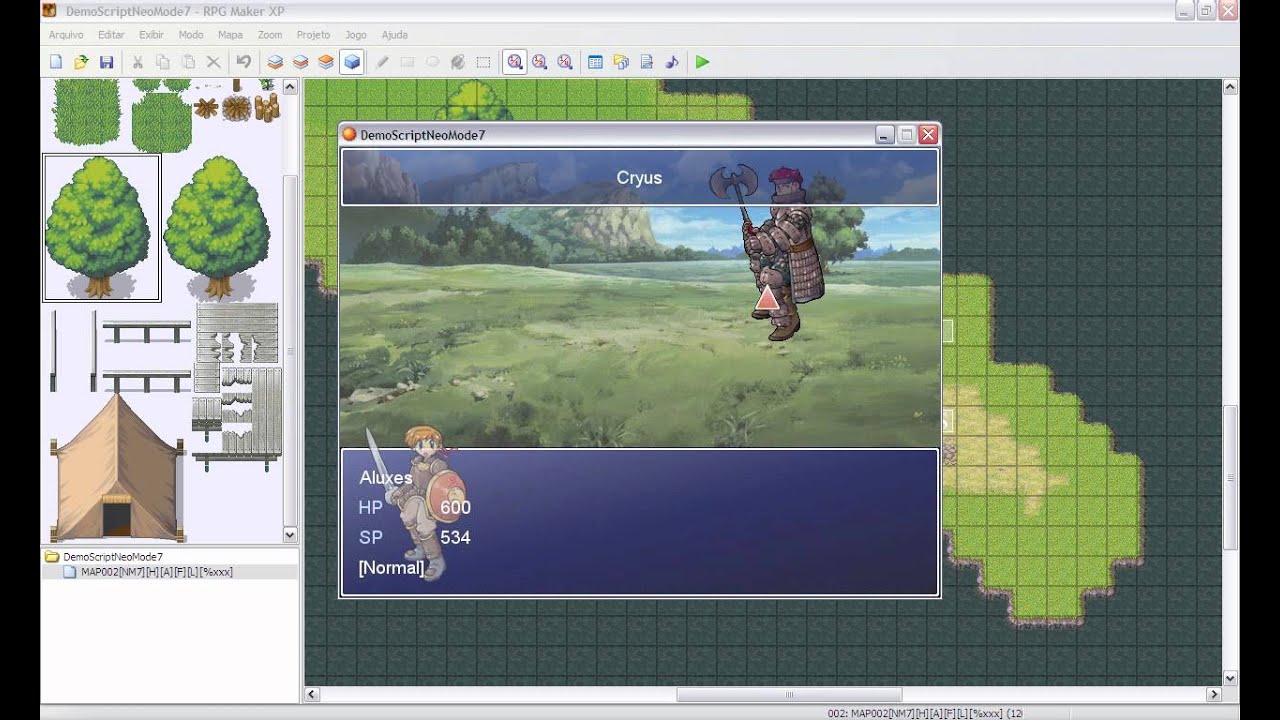
Task: Click the Delete X icon in toolbar
Action: tap(213, 62)
